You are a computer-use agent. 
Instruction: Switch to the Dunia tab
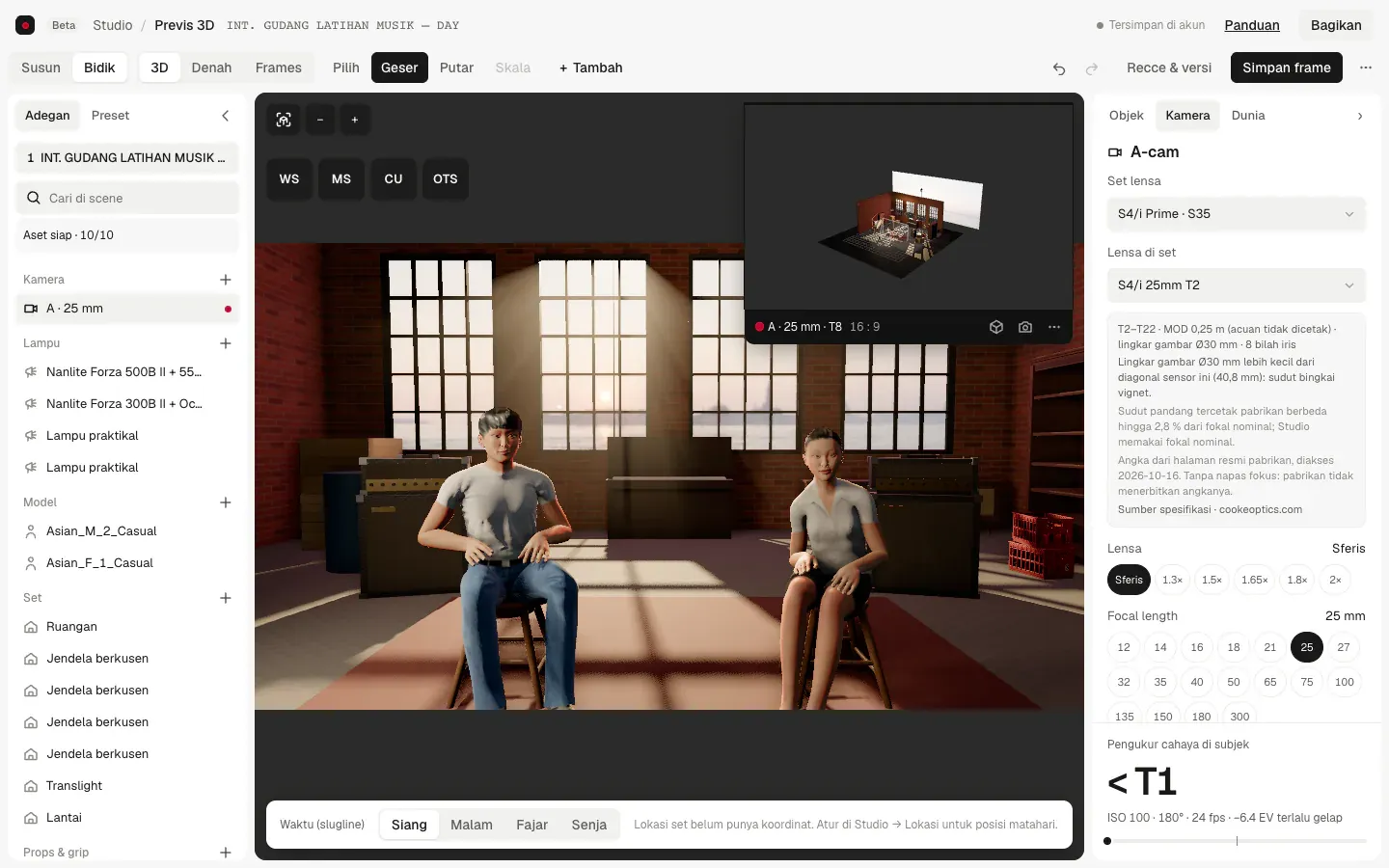(1248, 116)
